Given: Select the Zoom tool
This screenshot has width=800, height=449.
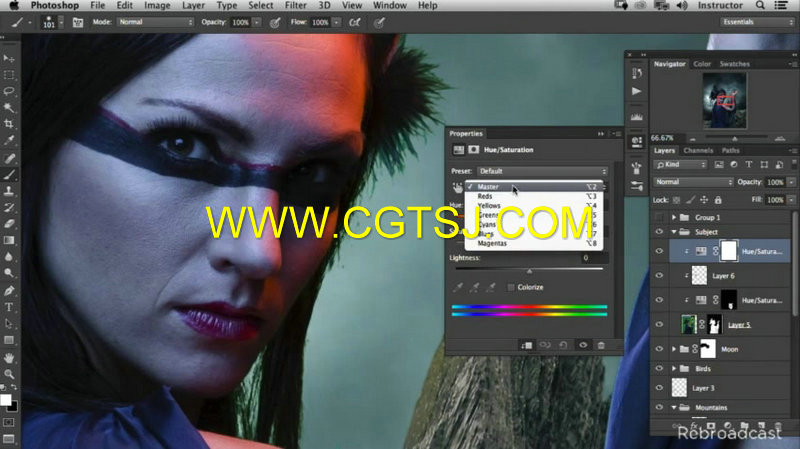Looking at the screenshot, I should (x=9, y=374).
